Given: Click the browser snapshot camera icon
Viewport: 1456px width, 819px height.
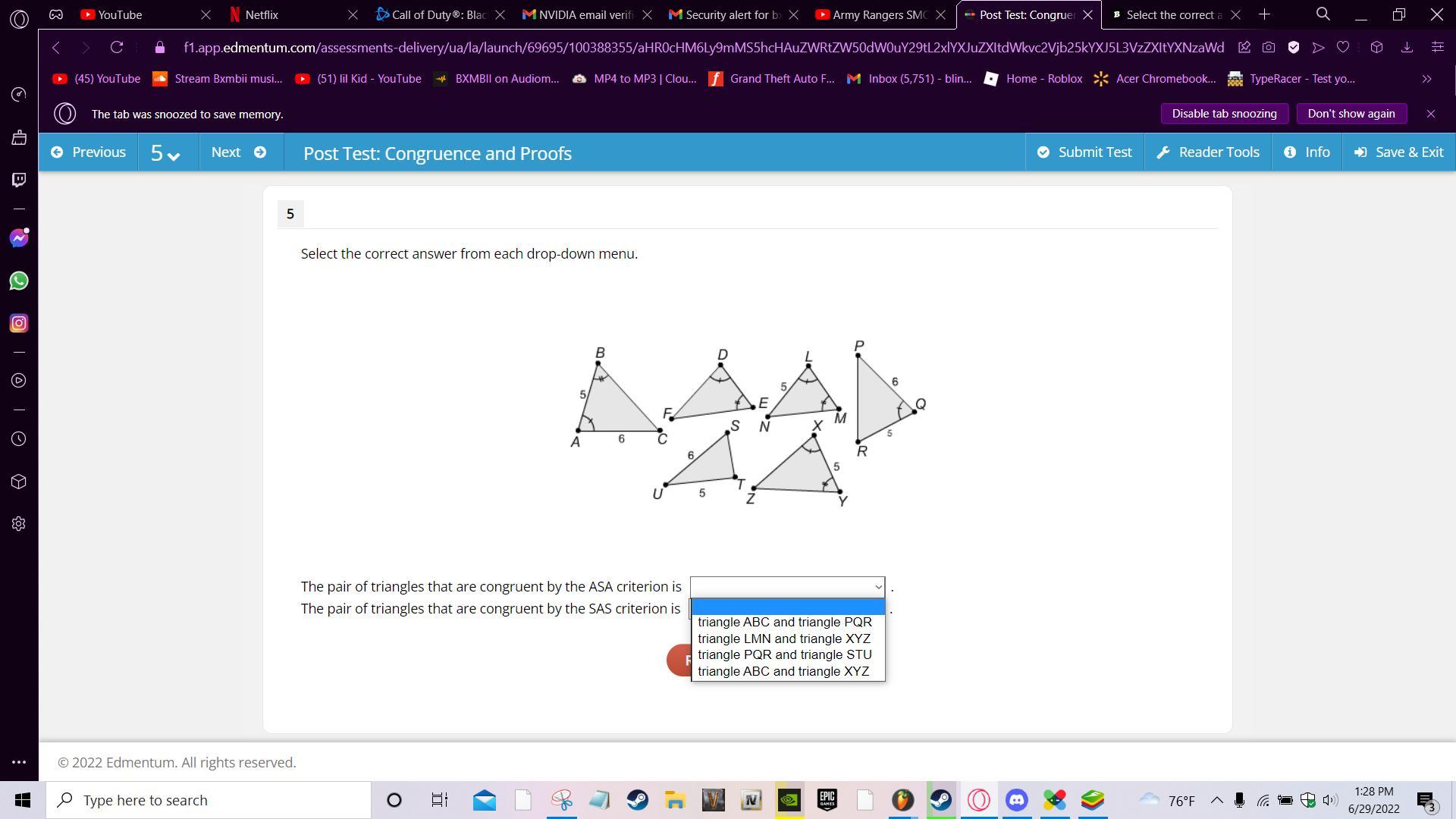Looking at the screenshot, I should 1269,47.
